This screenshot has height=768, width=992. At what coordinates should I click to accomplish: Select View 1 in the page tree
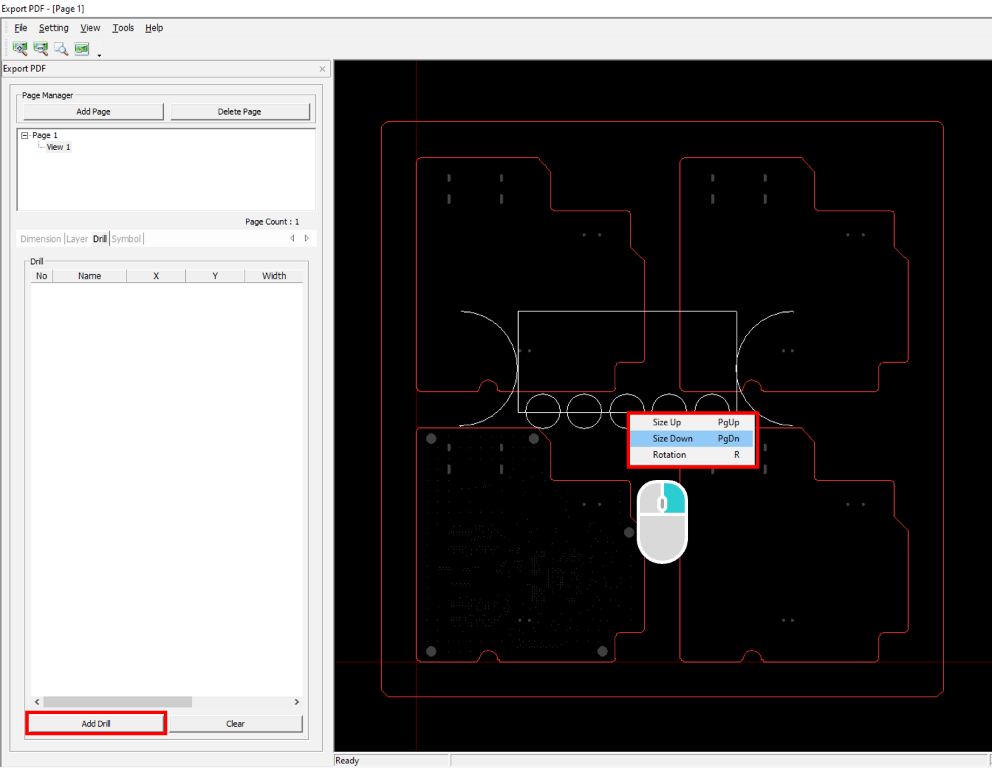click(58, 147)
